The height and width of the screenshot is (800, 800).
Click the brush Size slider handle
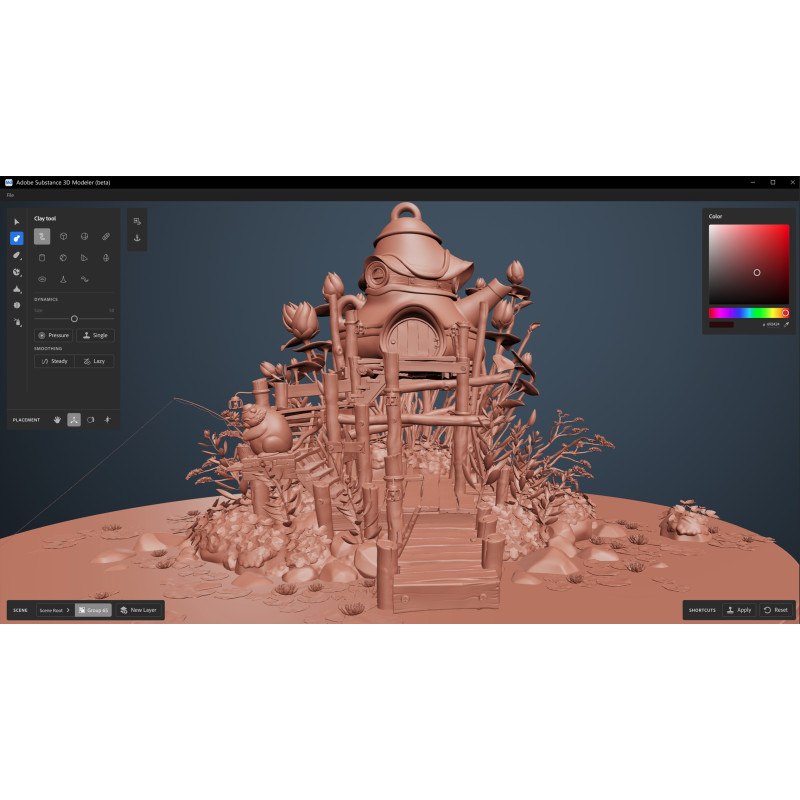(x=74, y=318)
